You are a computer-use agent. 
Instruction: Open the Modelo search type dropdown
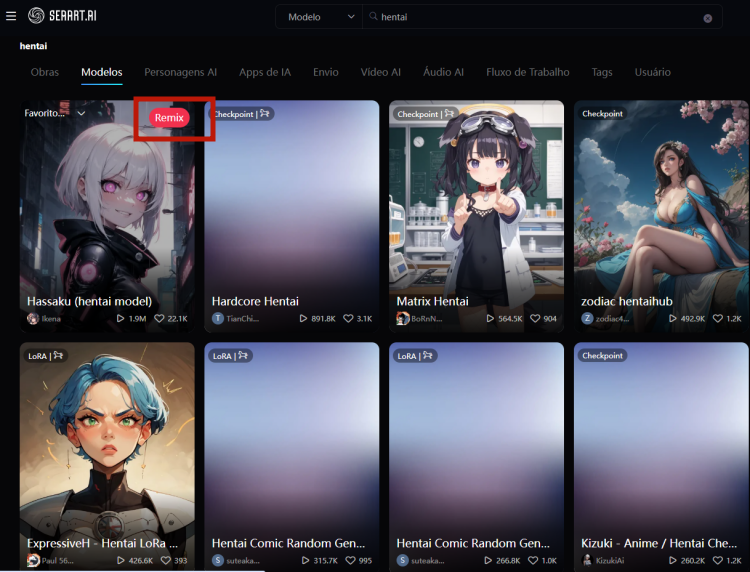point(320,17)
